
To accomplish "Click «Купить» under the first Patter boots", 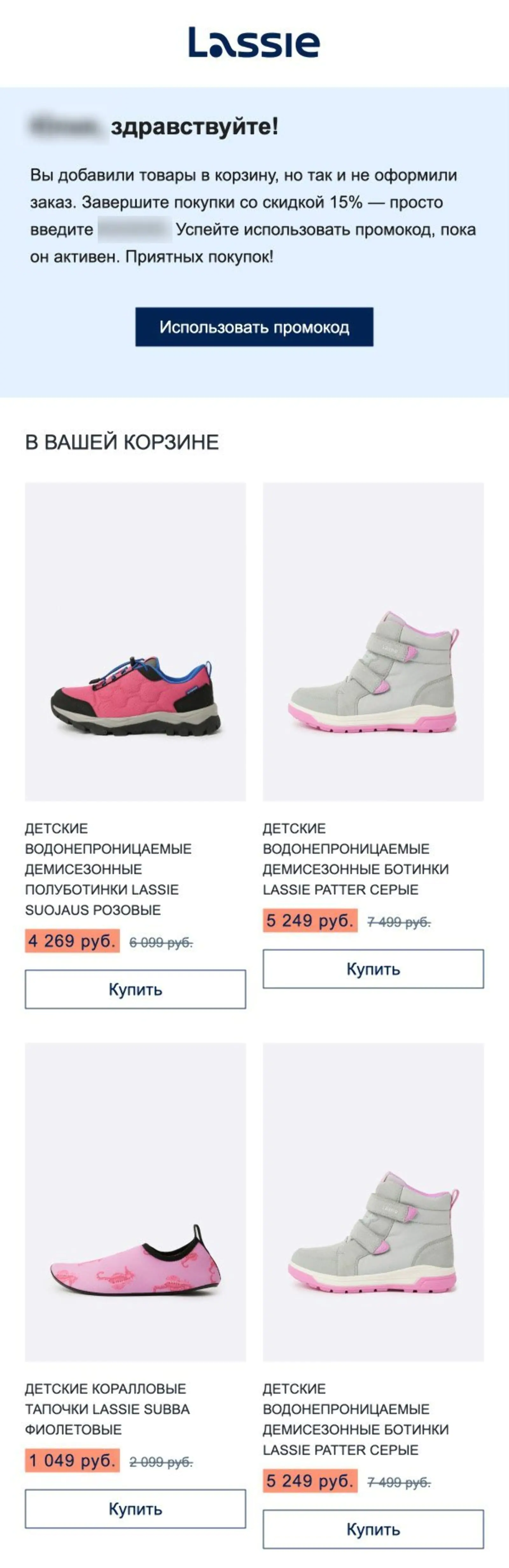I will point(373,968).
